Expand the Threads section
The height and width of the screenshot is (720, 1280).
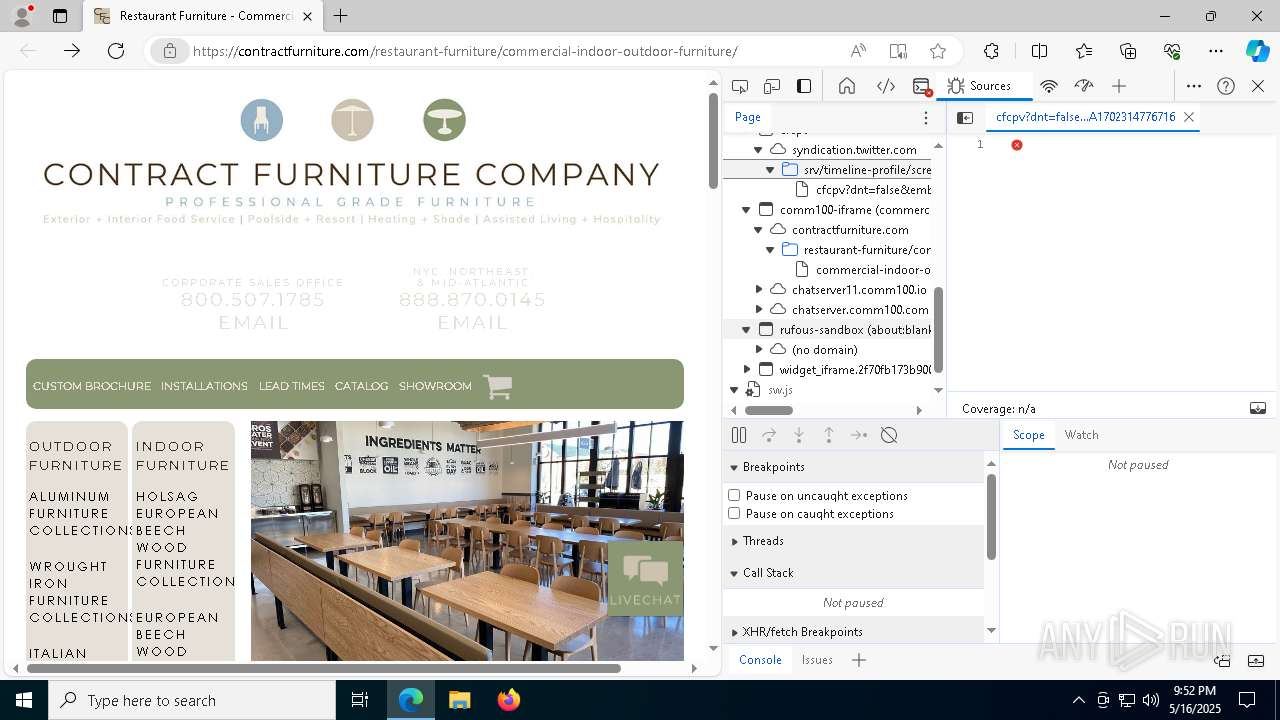[734, 541]
